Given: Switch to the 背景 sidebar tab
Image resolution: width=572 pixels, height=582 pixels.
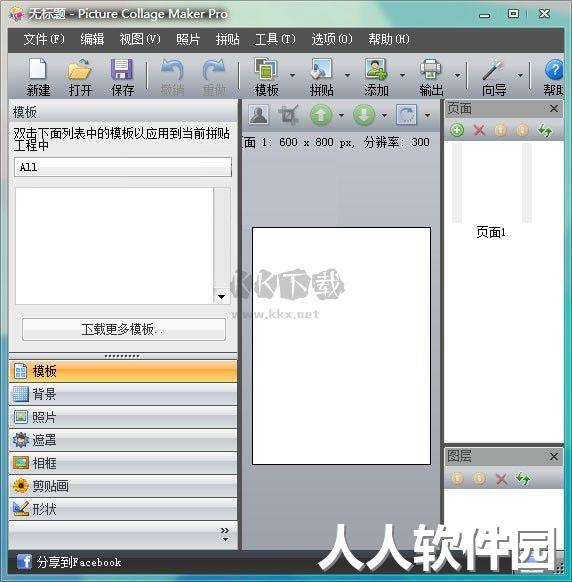Looking at the screenshot, I should (123, 394).
